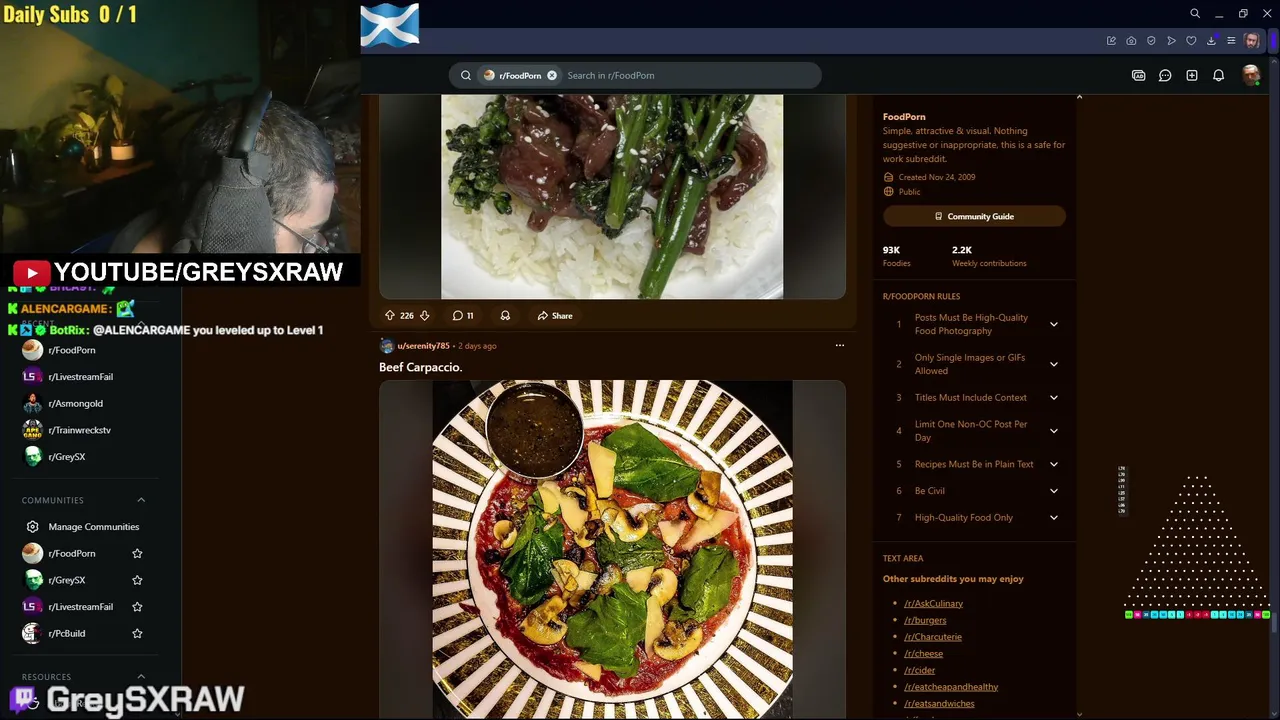Open r/FoodPorn in Recent list
This screenshot has width=1280, height=720.
tap(72, 350)
